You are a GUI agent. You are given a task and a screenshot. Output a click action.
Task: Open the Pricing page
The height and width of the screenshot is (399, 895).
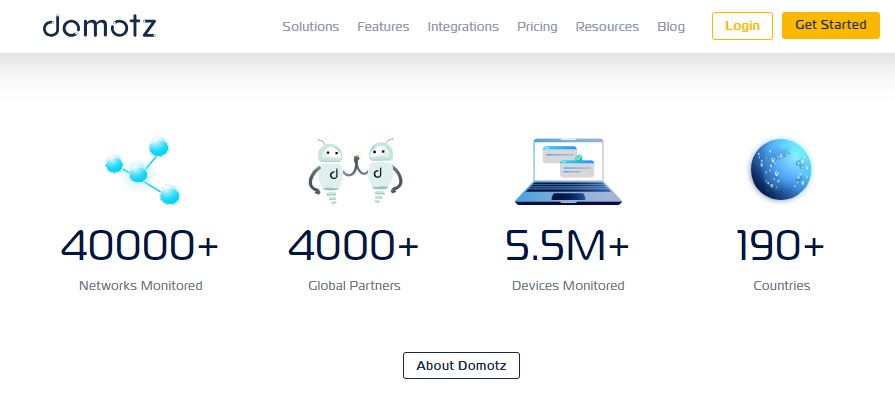537,27
